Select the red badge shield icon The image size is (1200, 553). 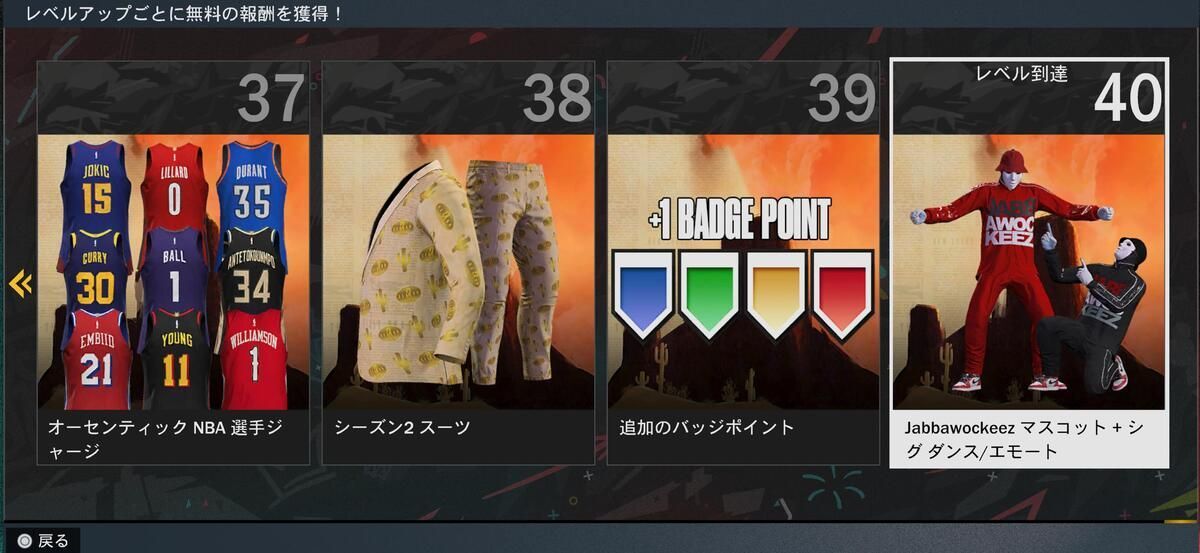coord(842,294)
